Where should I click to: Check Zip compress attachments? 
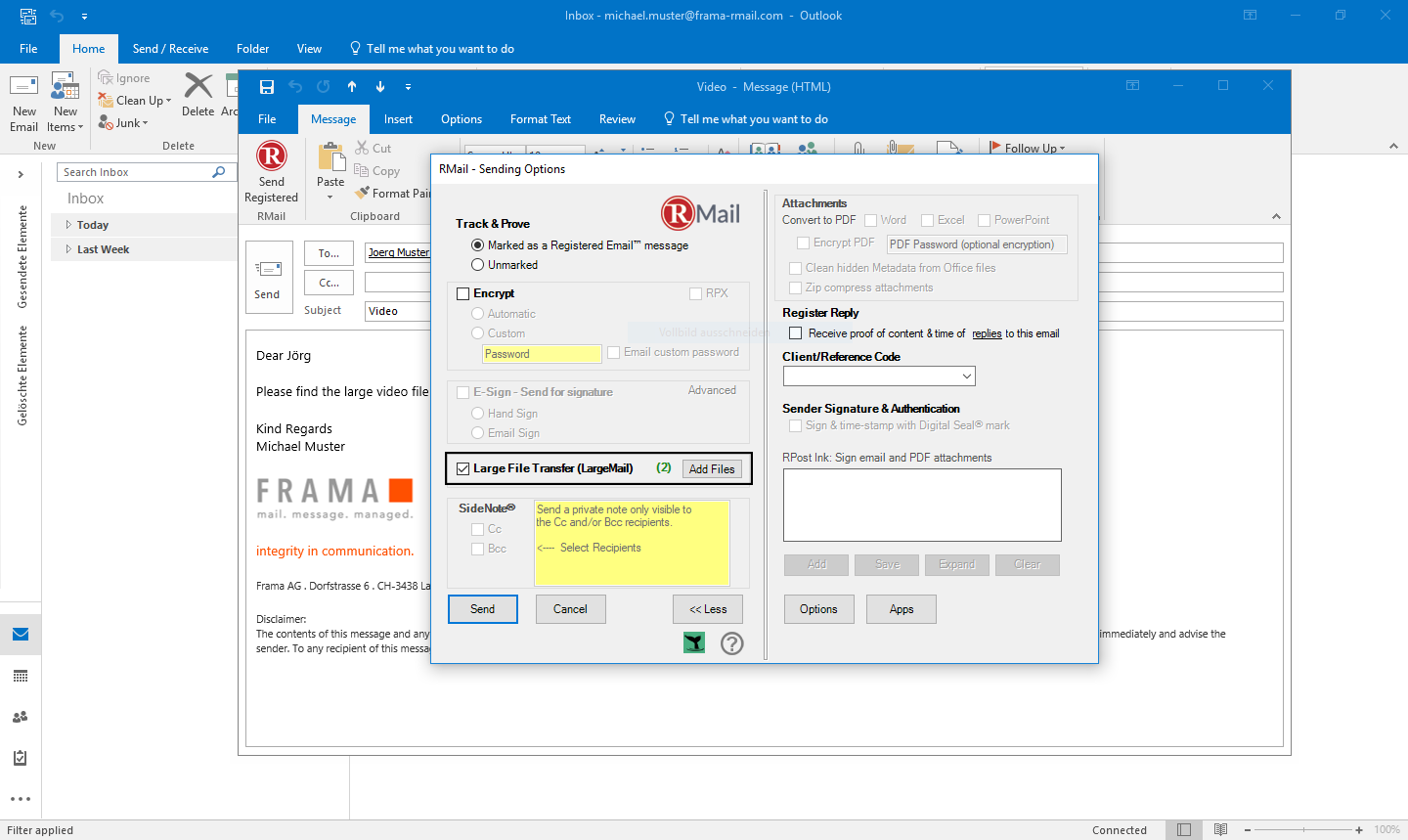(796, 287)
